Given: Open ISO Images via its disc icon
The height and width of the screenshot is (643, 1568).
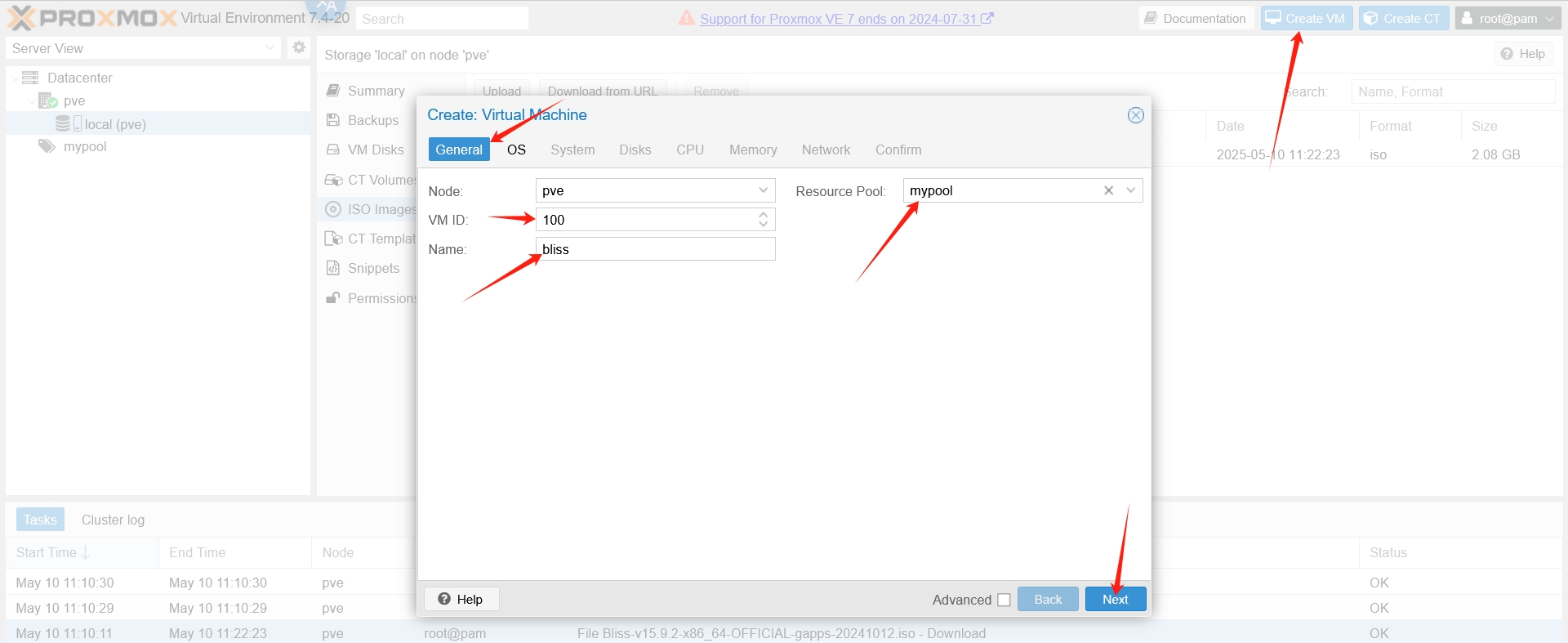Looking at the screenshot, I should click(x=333, y=209).
